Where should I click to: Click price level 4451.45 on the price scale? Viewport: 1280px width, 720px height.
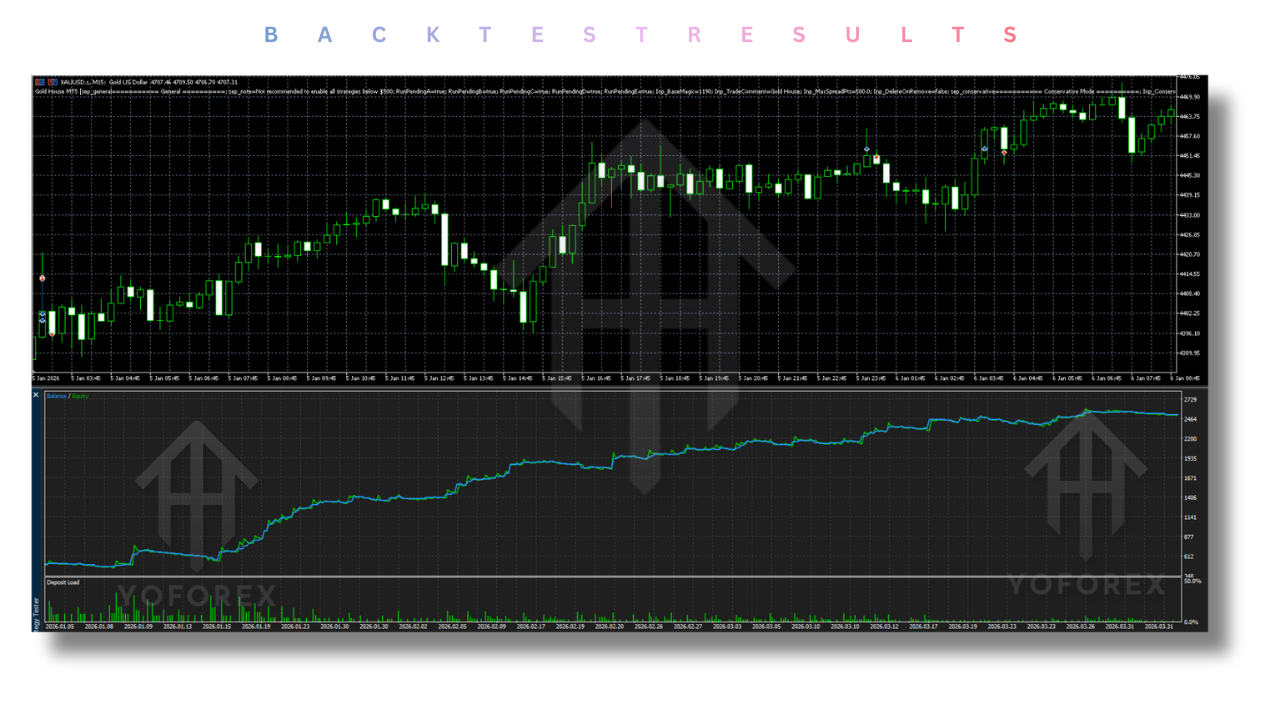click(x=1189, y=156)
